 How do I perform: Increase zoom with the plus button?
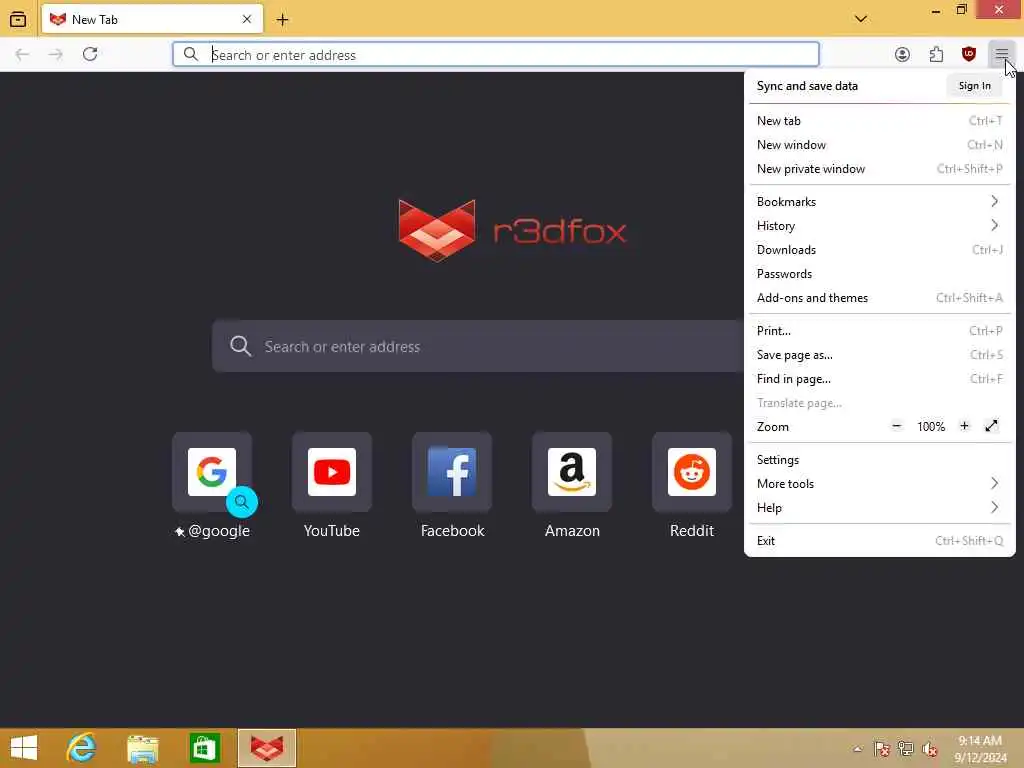click(964, 426)
